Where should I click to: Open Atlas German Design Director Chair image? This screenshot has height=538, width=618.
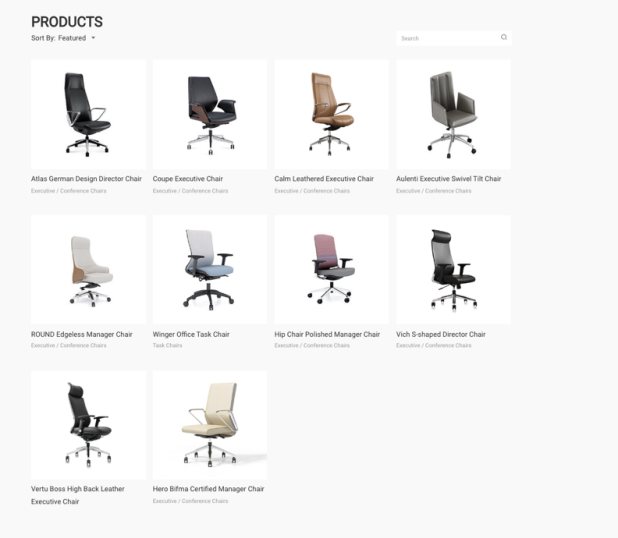(x=88, y=115)
